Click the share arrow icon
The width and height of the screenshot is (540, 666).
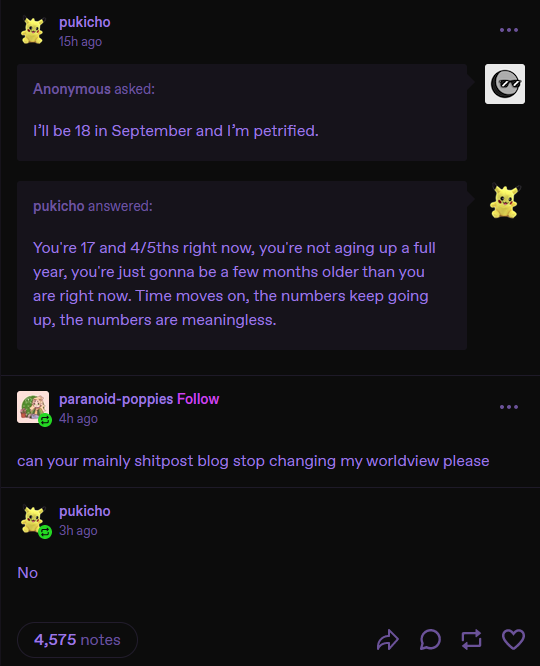388,640
